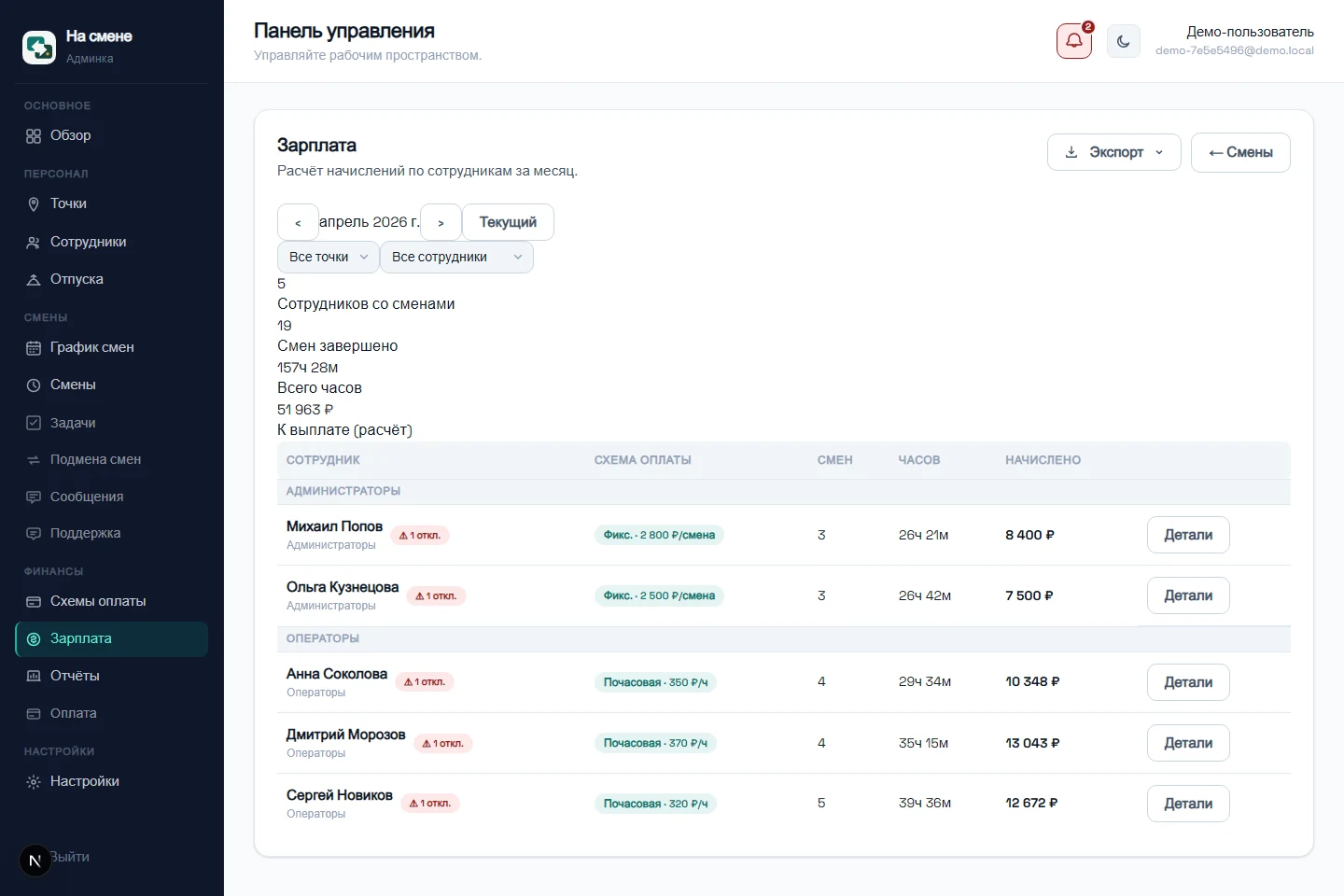The height and width of the screenshot is (896, 1344).
Task: Expand the Экспорт dropdown
Action: pos(1114,152)
